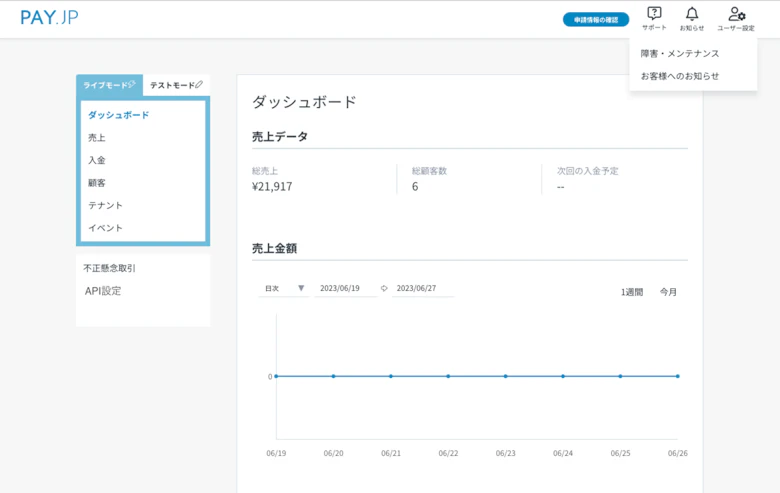Open API設定 in the sidebar
This screenshot has width=780, height=493.
pyautogui.click(x=103, y=291)
